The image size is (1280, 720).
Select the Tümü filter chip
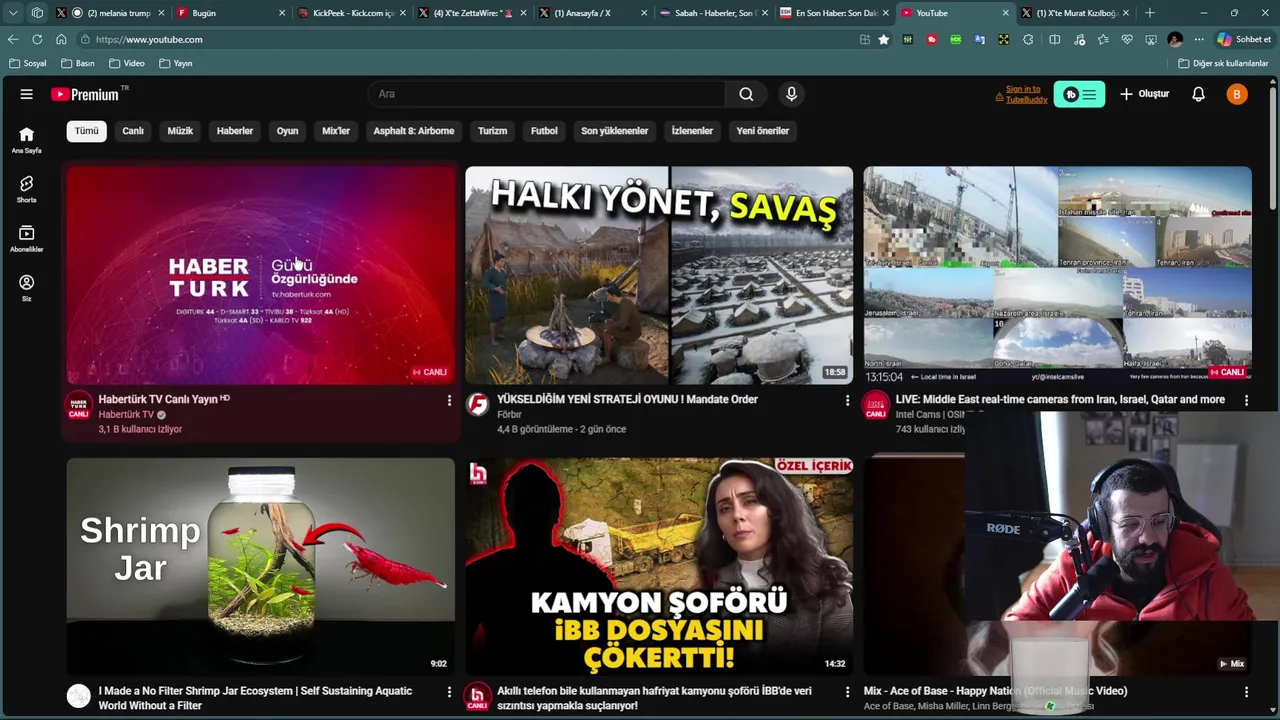[87, 131]
